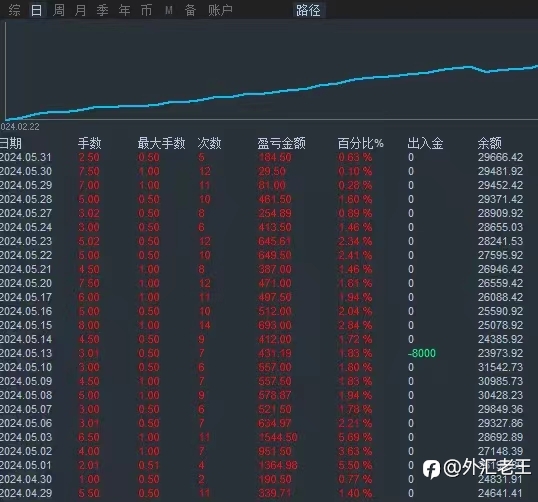Click date 2024.05.15
This screenshot has height=502, width=538.
(x=26, y=325)
